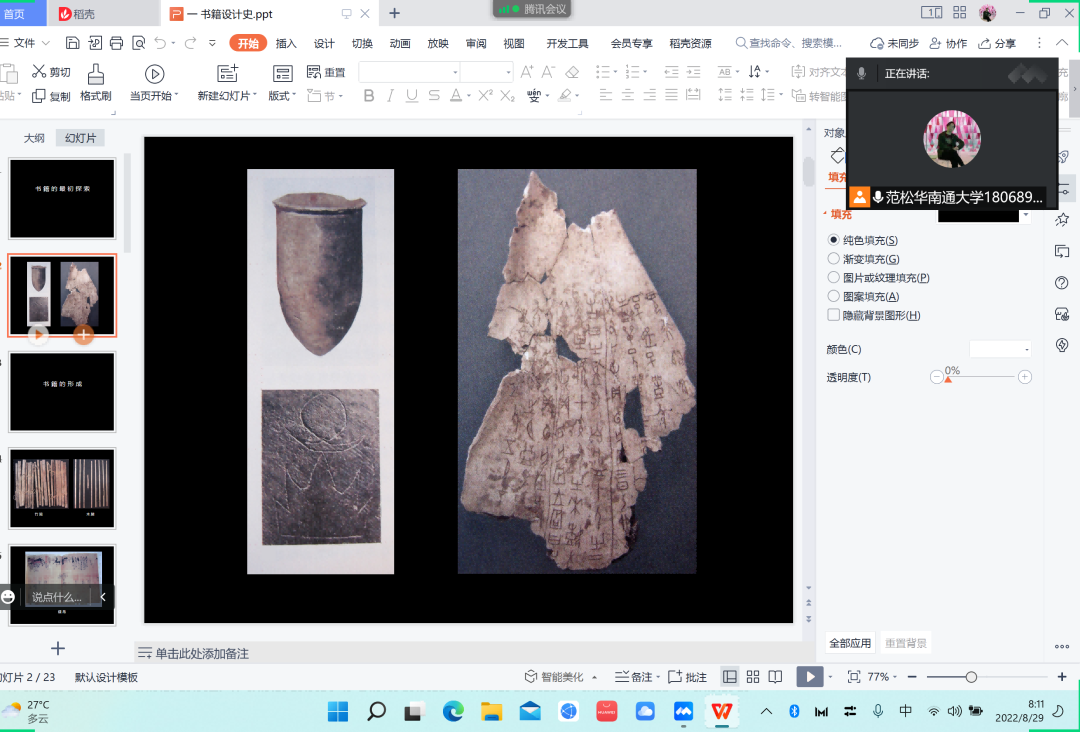Open font size dropdown
Image resolution: width=1080 pixels, height=732 pixels.
tap(508, 72)
